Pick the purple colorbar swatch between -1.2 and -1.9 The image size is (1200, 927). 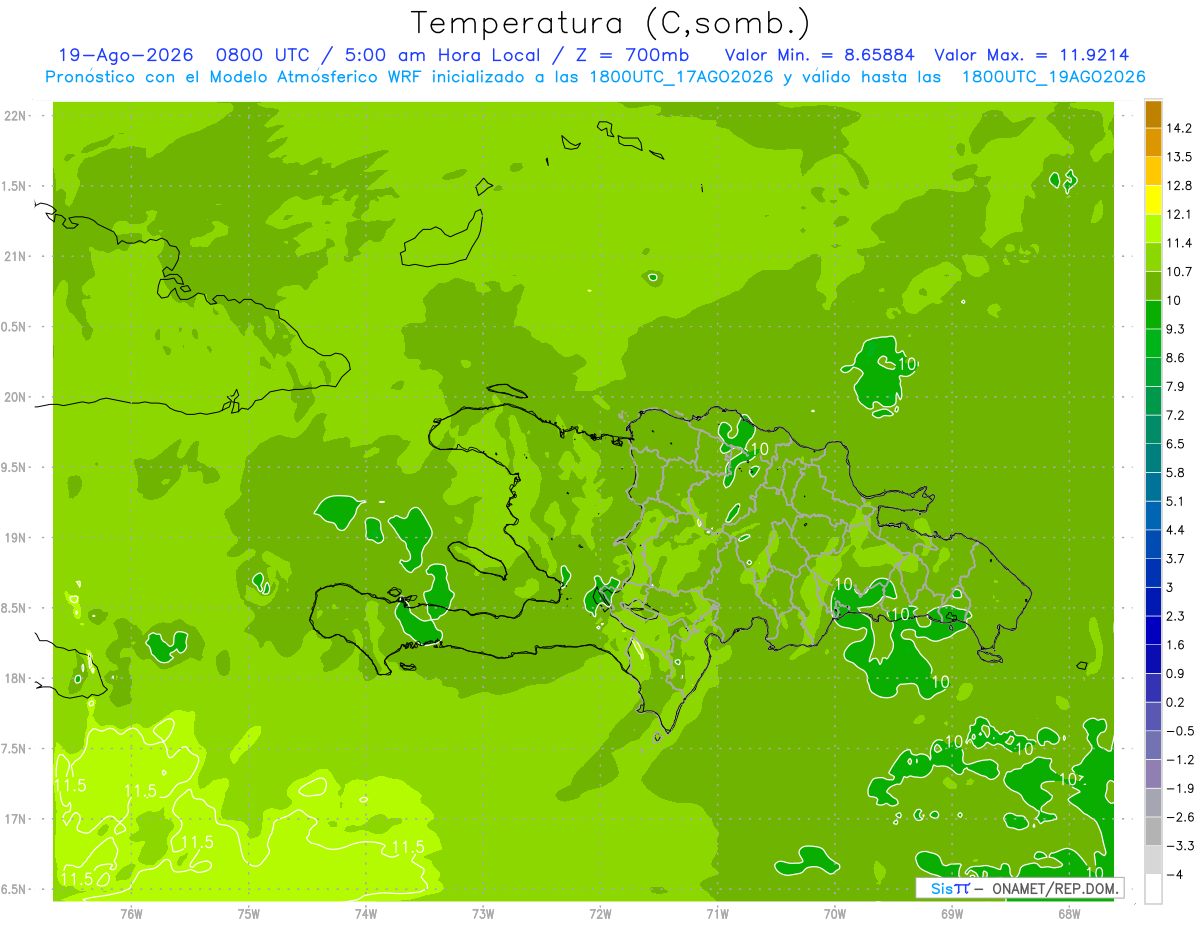[x=1153, y=774]
